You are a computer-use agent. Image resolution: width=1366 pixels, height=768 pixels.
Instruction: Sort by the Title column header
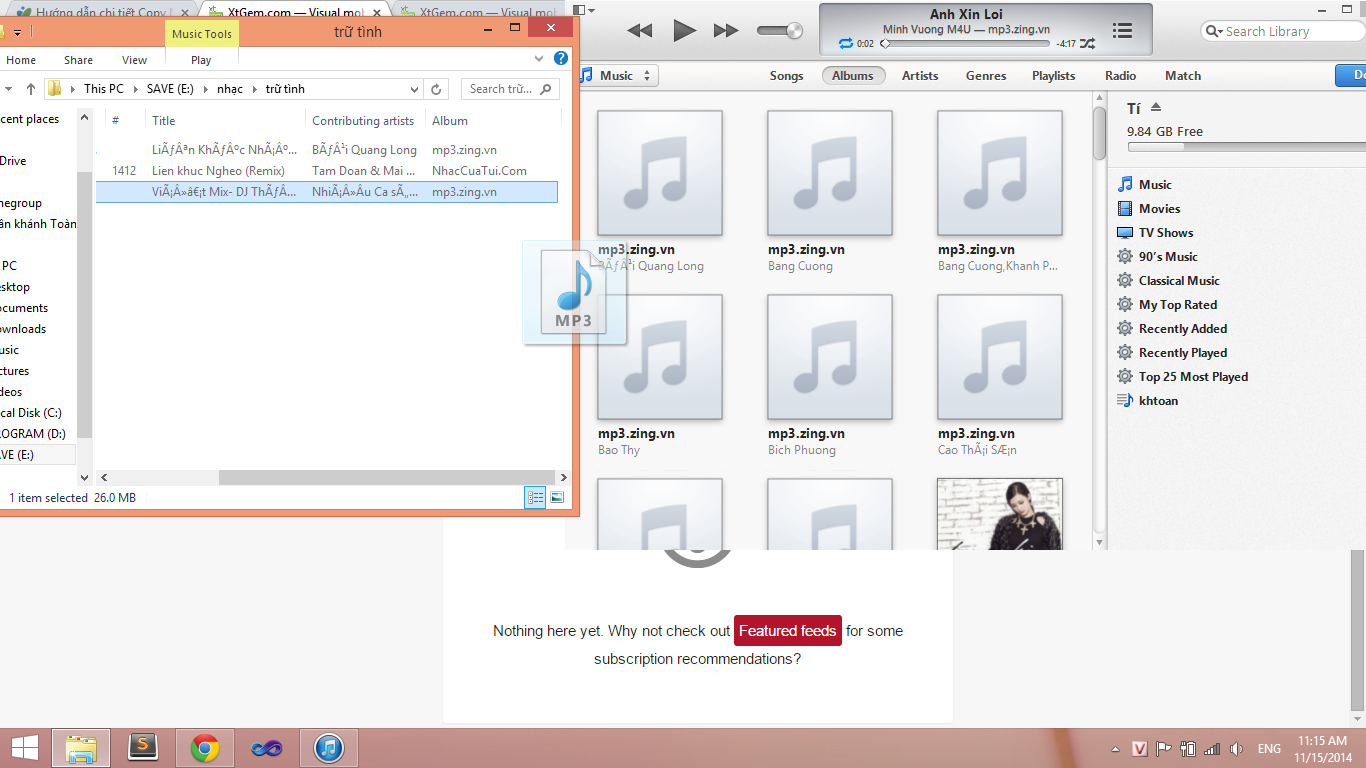224,121
